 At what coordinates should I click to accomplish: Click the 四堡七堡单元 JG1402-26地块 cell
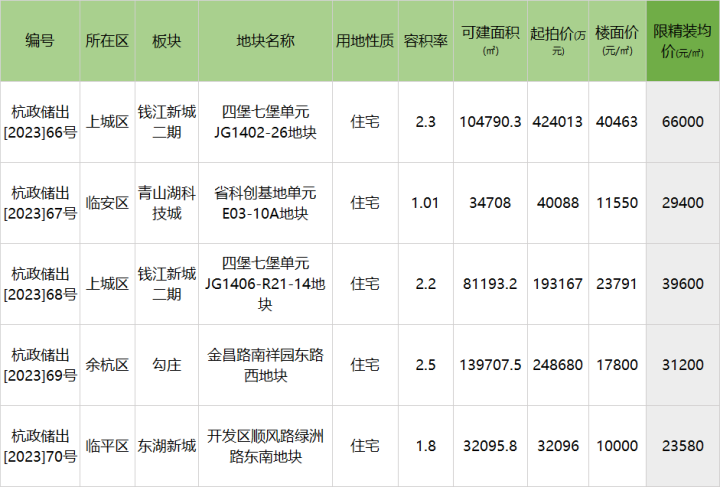(x=265, y=122)
